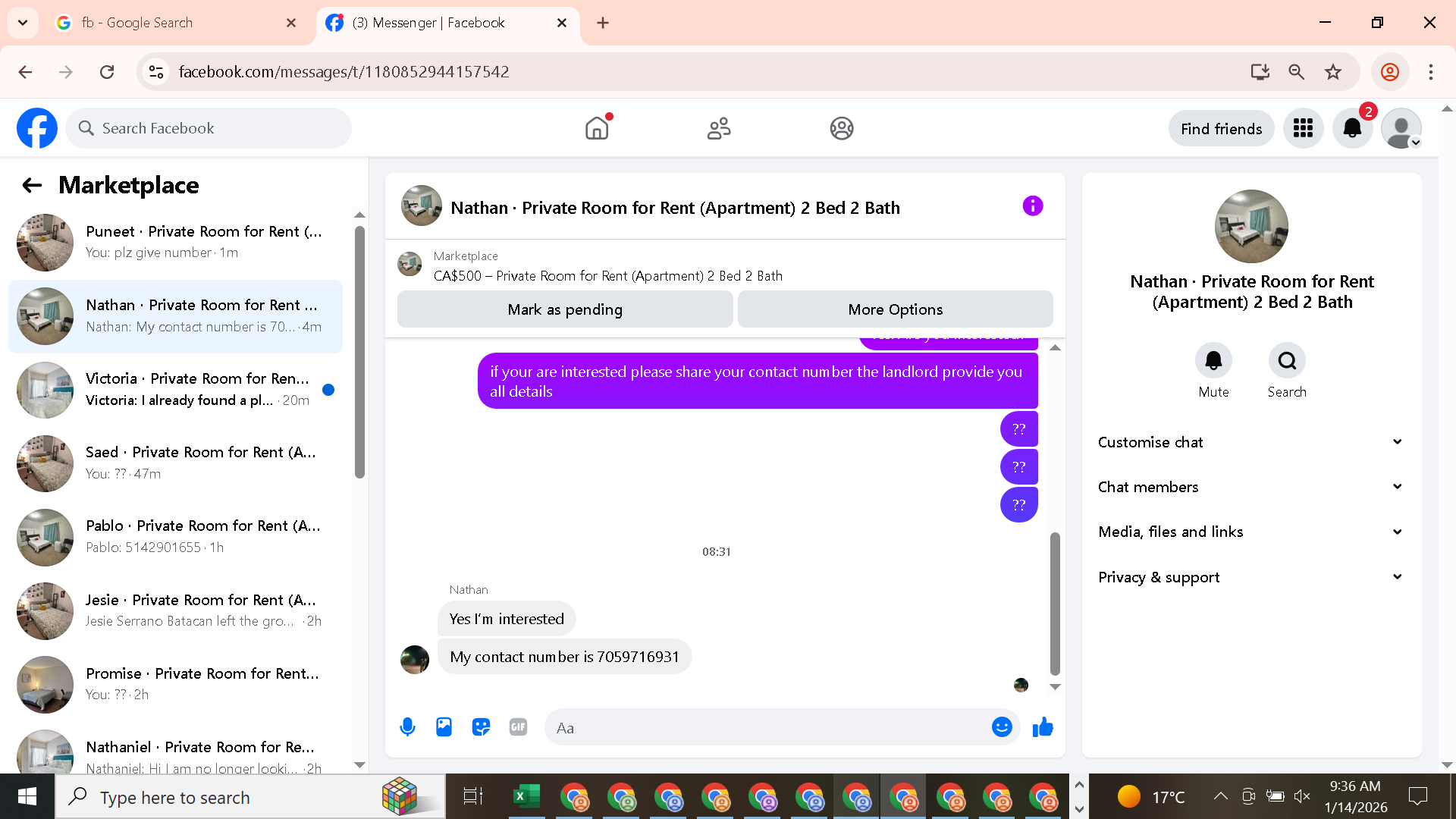
Task: Open emoji picker in message box
Action: click(1002, 727)
